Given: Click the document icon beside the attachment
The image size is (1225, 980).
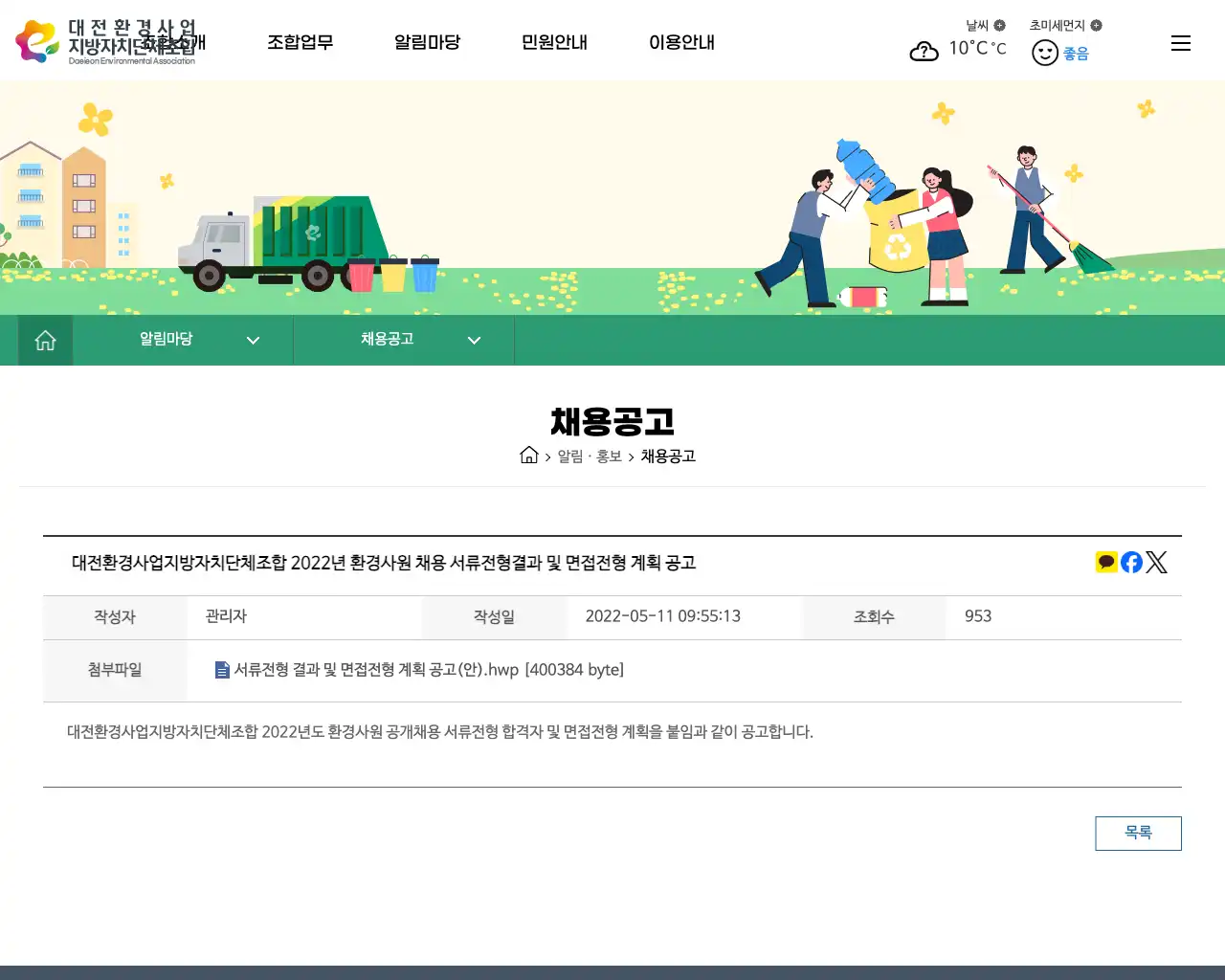Looking at the screenshot, I should (221, 670).
